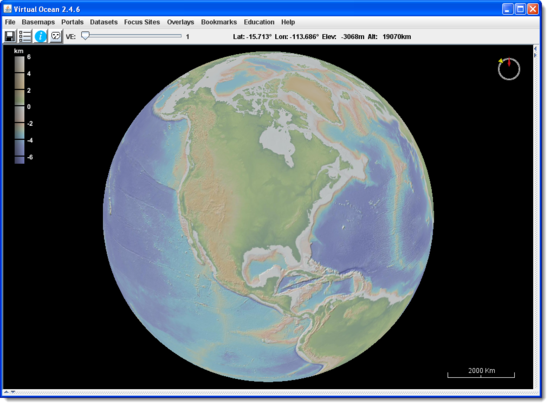Maximize the Virtual Ocean window
The width and height of the screenshot is (550, 406).
point(521,9)
